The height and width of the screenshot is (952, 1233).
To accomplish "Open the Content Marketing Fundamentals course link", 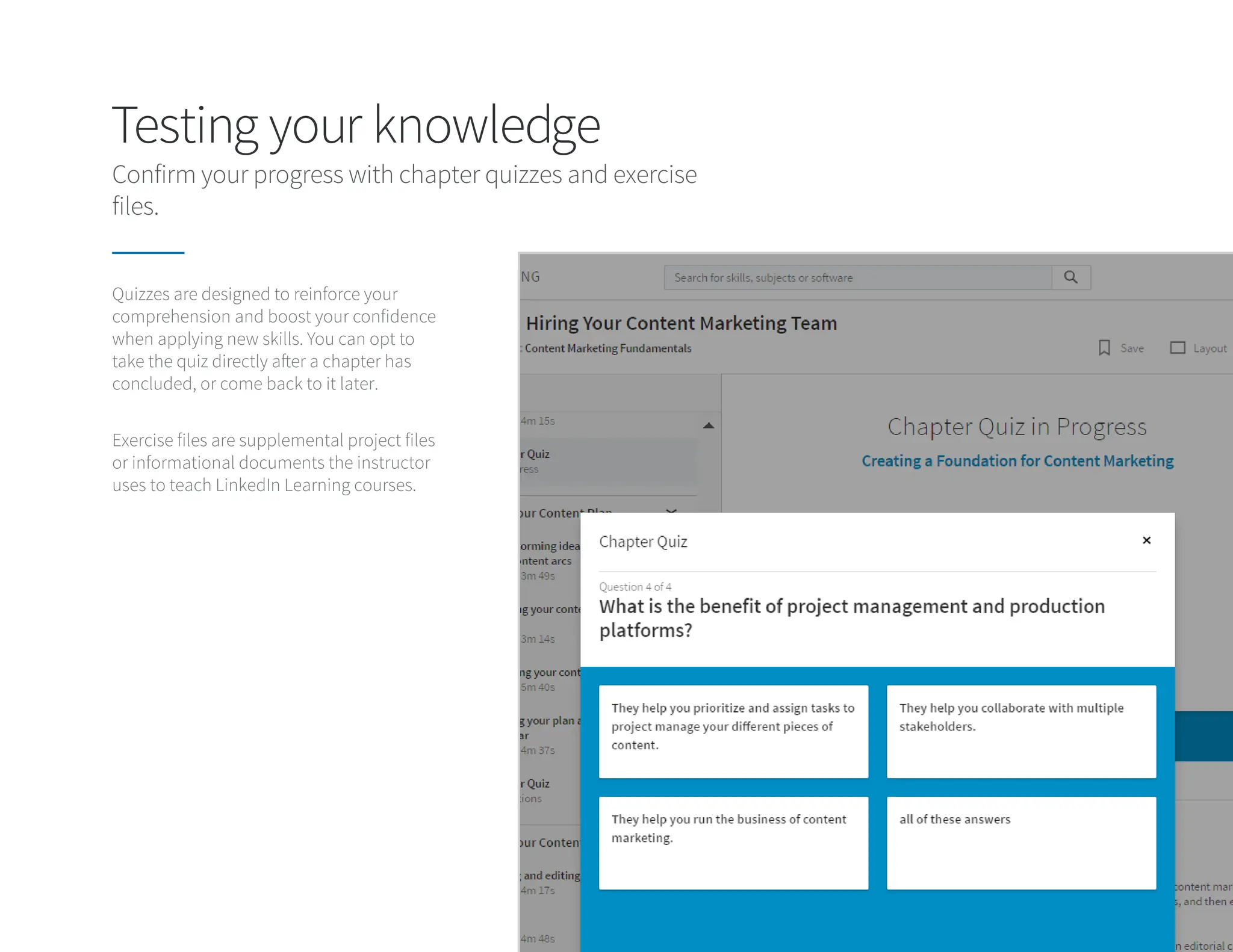I will pos(607,348).
